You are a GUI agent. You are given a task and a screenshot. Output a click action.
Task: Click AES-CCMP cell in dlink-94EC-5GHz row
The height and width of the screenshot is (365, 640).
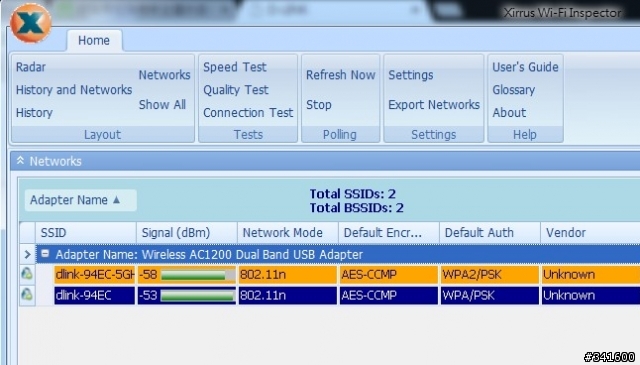[389, 274]
